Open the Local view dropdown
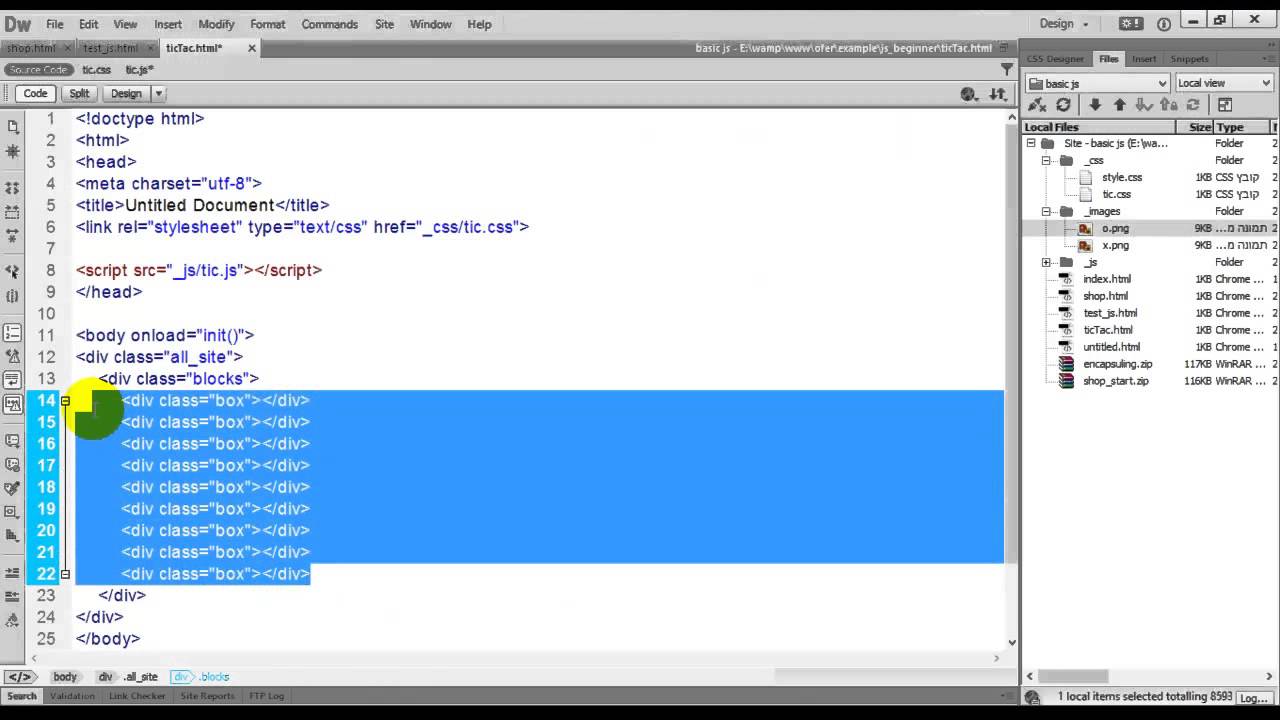The image size is (1280, 720). tap(1224, 83)
